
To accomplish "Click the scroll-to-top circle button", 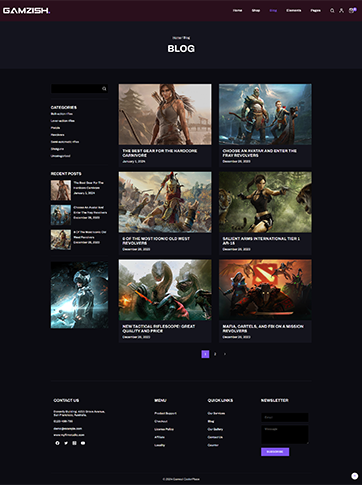I will coord(354,476).
